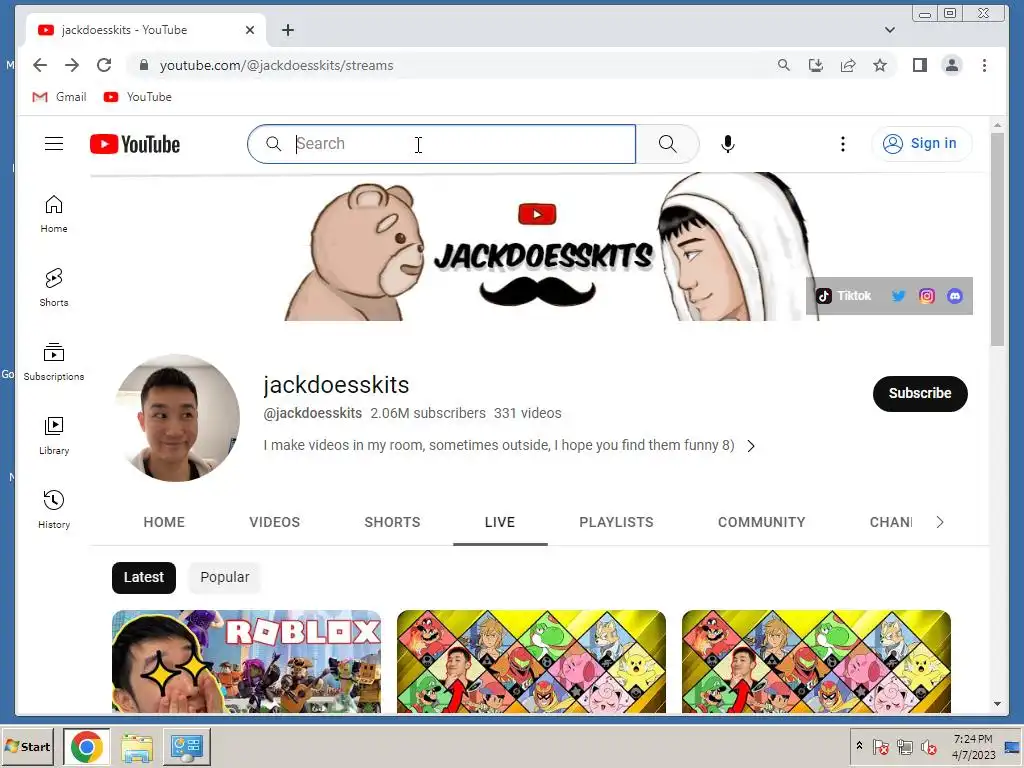Open the YouTube hamburger guide menu
1024x768 pixels.
click(54, 144)
